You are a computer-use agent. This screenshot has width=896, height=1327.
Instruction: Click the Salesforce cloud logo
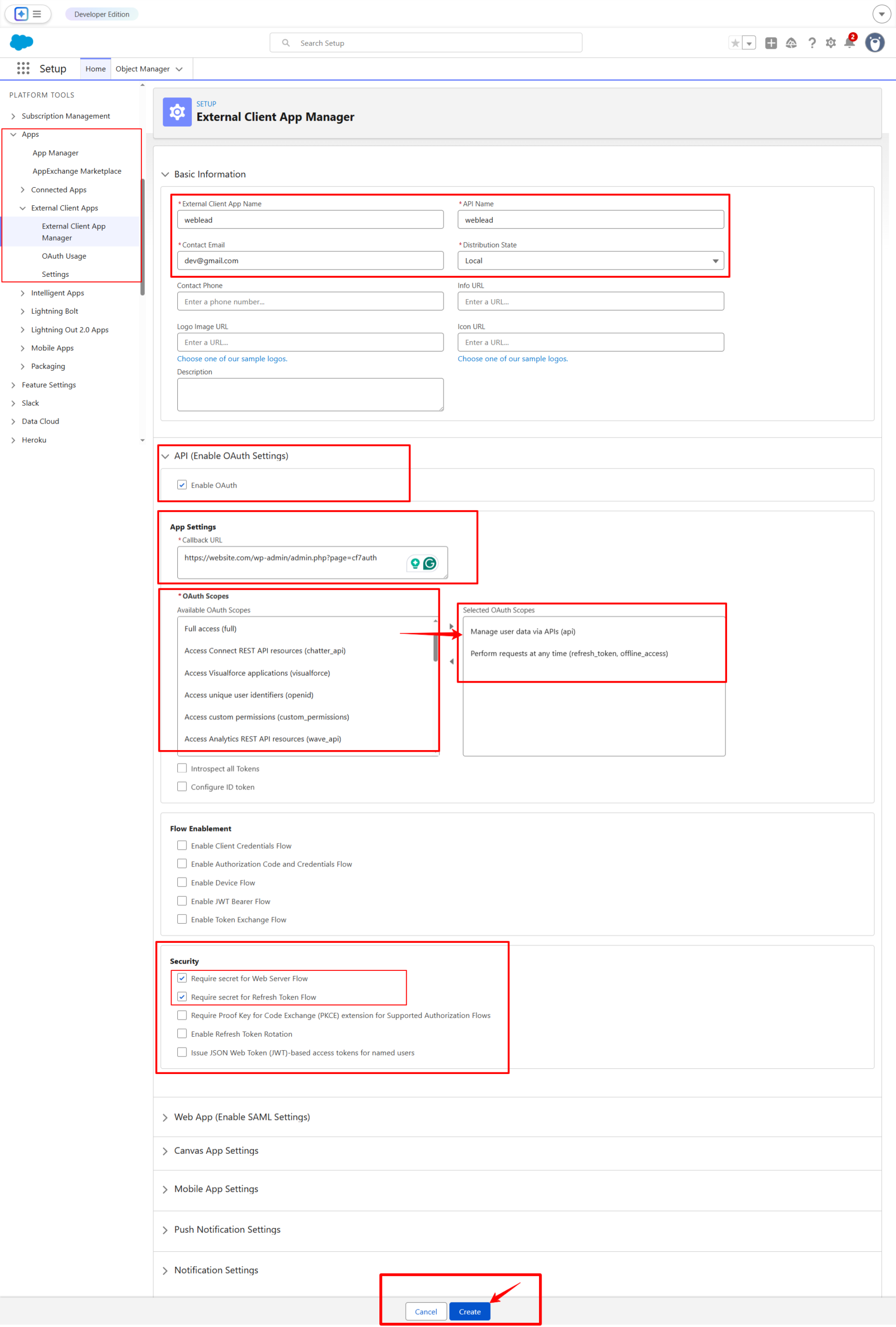21,43
